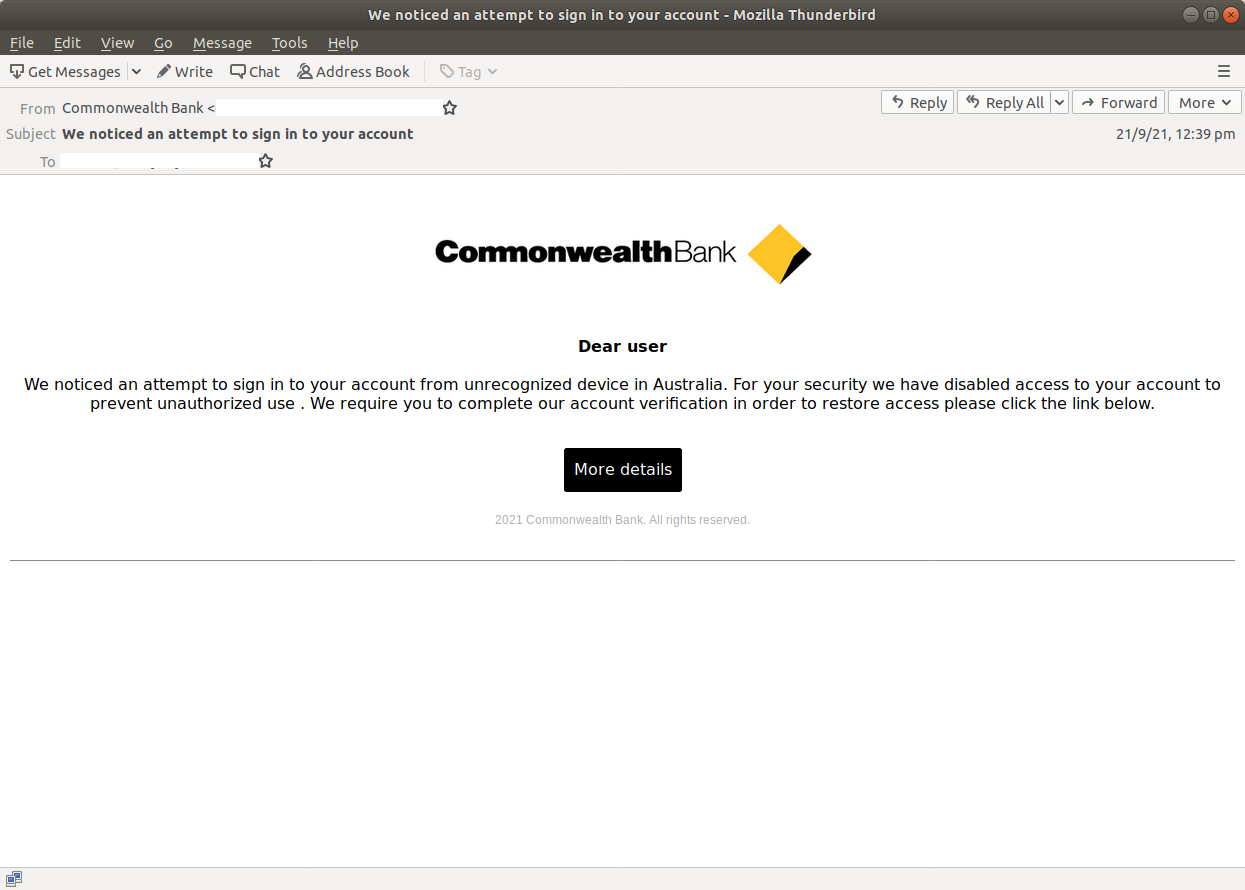Expand the Get Messages dropdown arrow
This screenshot has height=890, width=1245.
click(136, 71)
